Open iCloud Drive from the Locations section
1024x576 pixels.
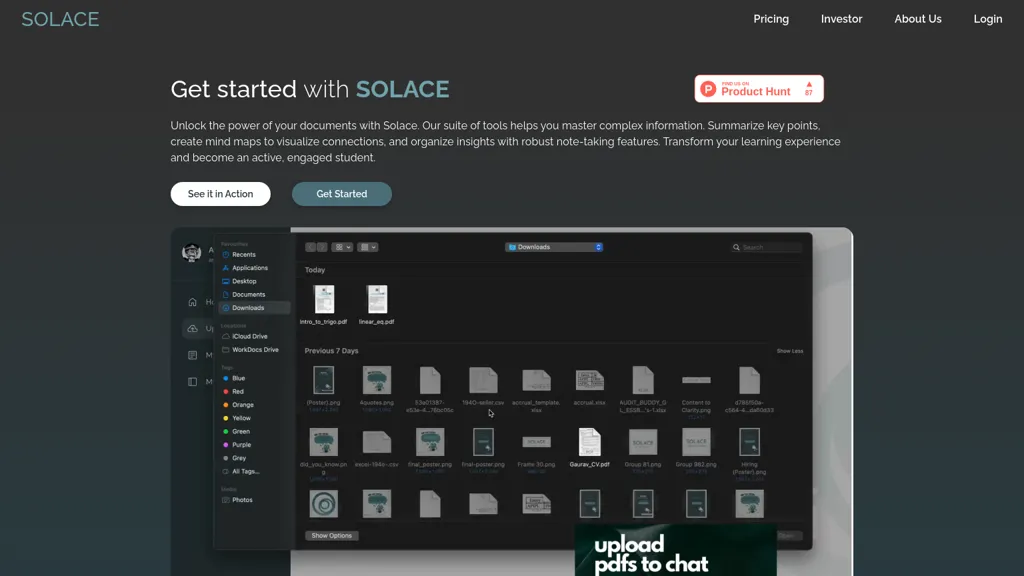pos(247,336)
